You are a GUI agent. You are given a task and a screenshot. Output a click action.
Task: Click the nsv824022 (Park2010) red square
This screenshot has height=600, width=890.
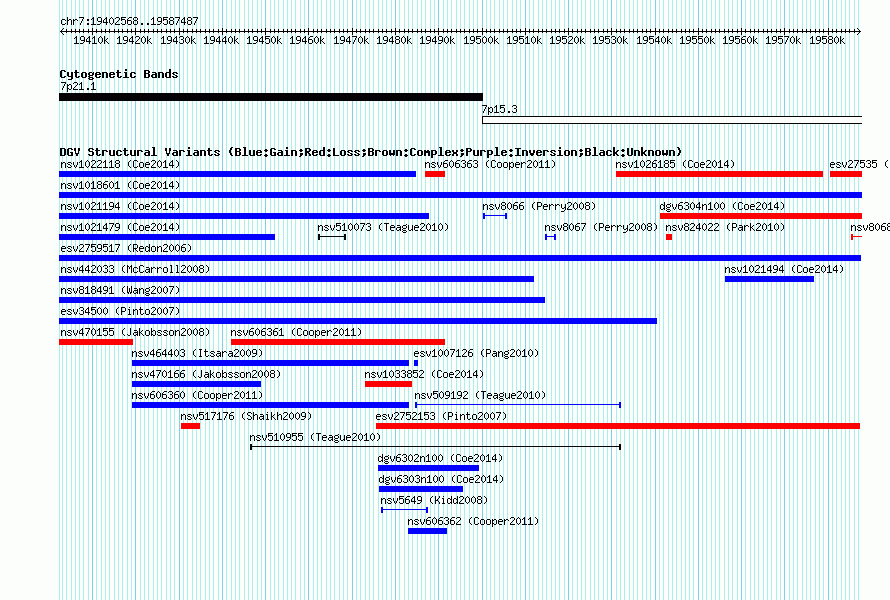669,237
